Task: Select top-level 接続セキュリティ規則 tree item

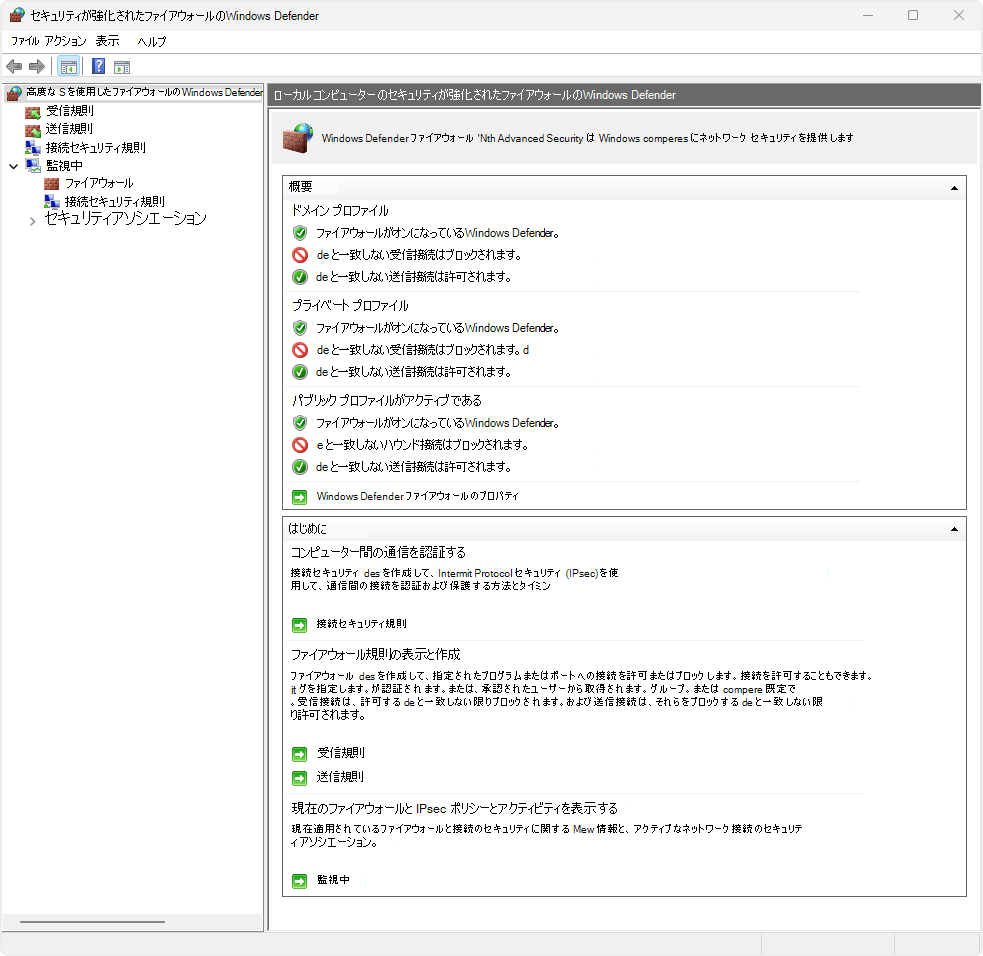Action: [x=95, y=148]
